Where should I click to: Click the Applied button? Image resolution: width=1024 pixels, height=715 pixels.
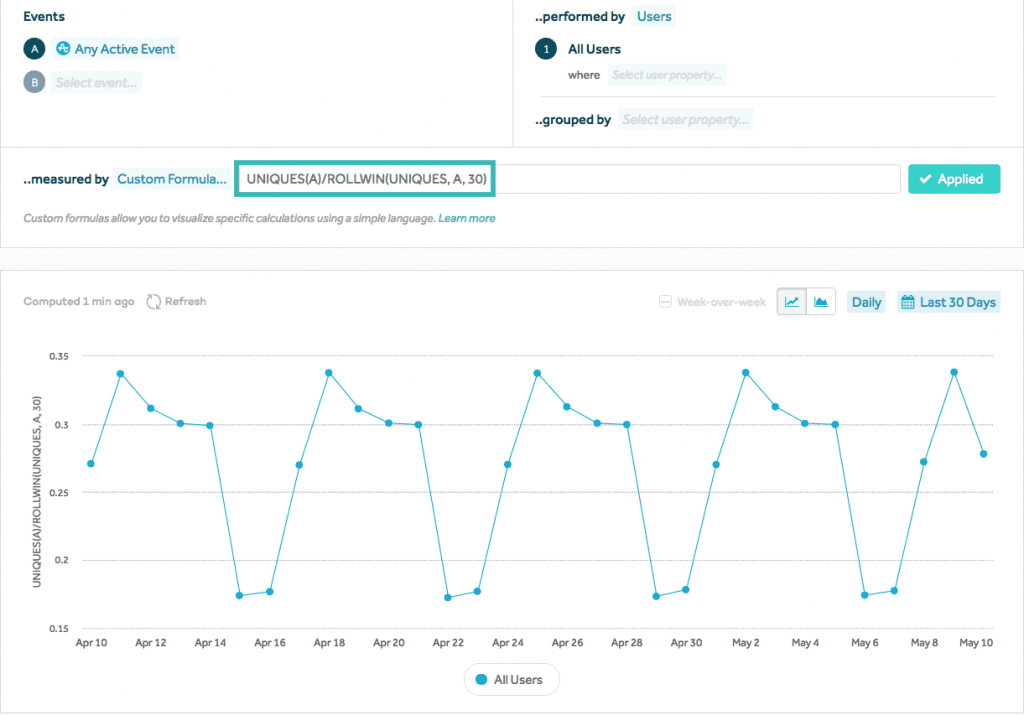point(953,179)
